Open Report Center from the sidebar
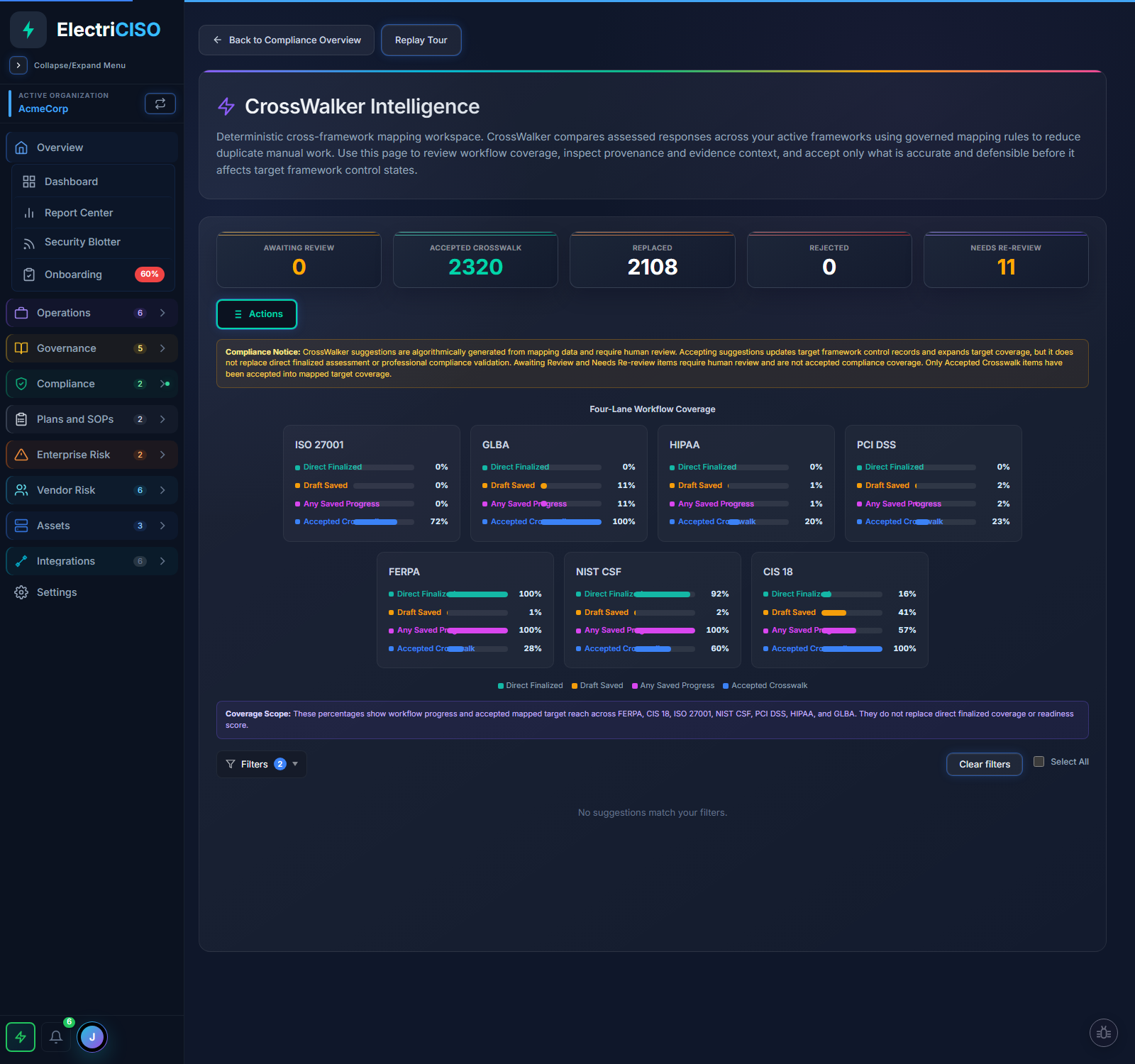Screen dimensions: 1135x1064 (x=93, y=213)
